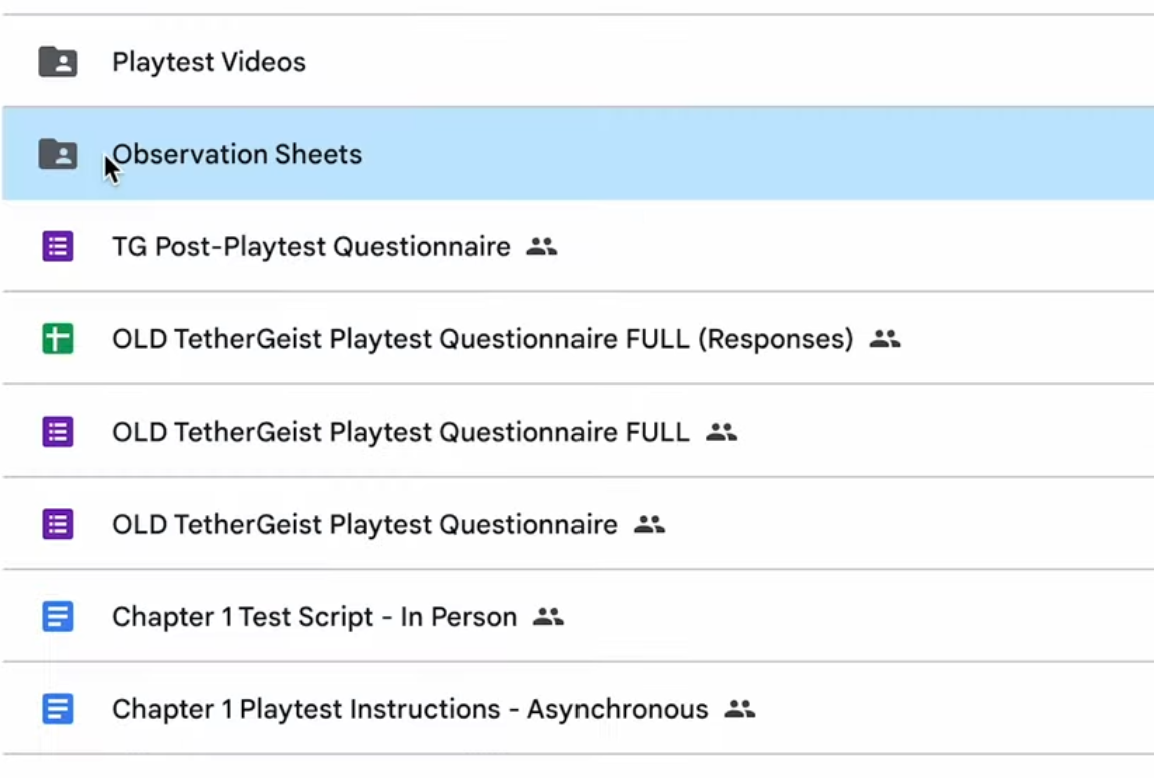Open the Playtest Videos folder
This screenshot has width=1154, height=778.
209,62
